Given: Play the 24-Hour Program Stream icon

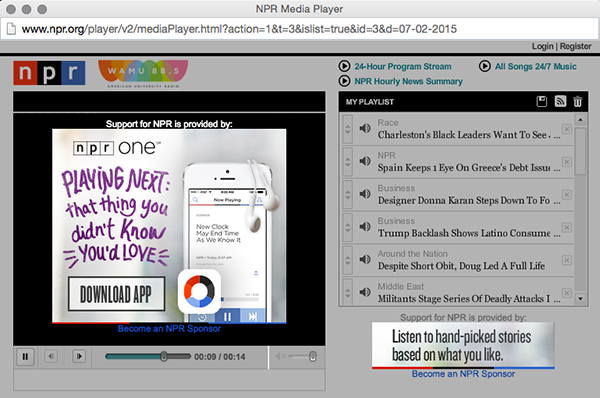Looking at the screenshot, I should tap(344, 66).
